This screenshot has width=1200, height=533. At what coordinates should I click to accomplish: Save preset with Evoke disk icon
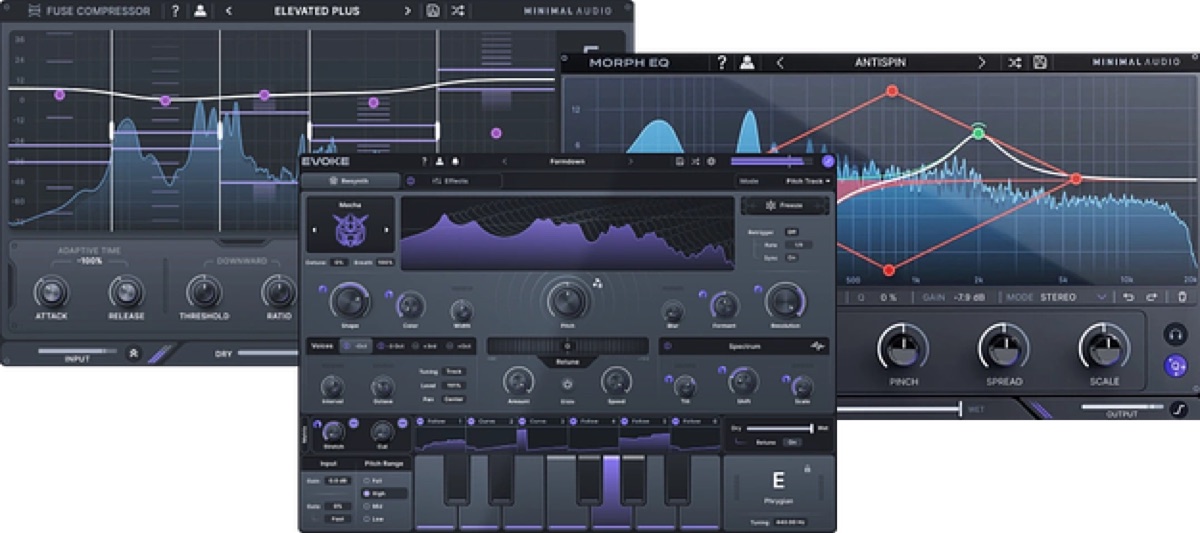pyautogui.click(x=679, y=161)
